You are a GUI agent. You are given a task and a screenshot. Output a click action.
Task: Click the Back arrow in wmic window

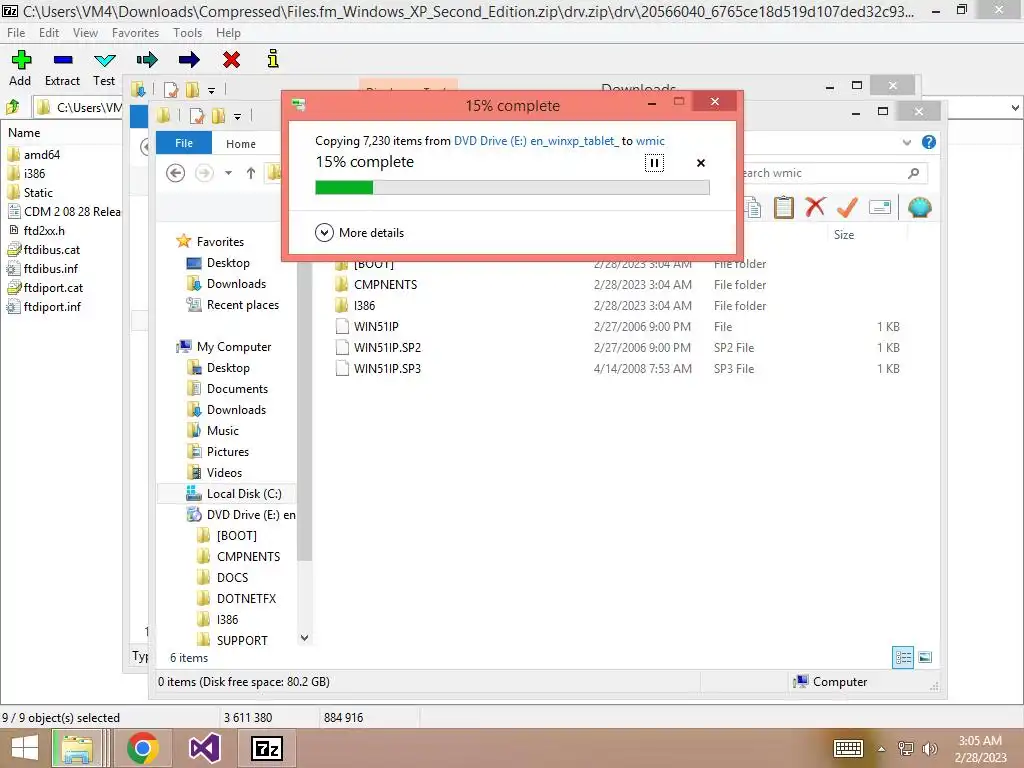point(175,173)
